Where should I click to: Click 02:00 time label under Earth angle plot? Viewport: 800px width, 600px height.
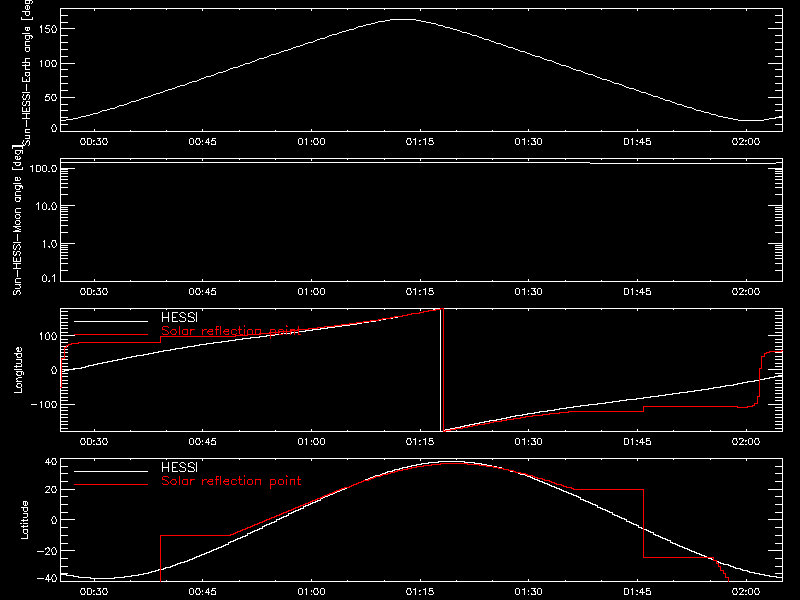(746, 142)
